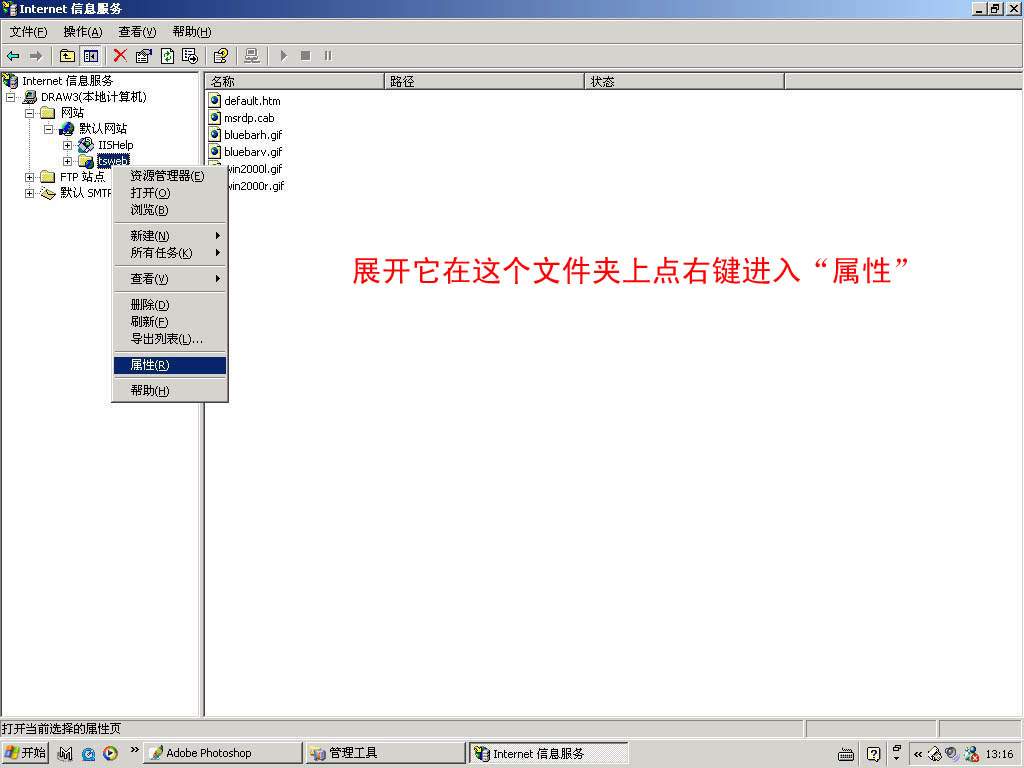Choose 资源管理器(E) in context menu
Screen dimensions: 1024x768
pyautogui.click(x=170, y=176)
